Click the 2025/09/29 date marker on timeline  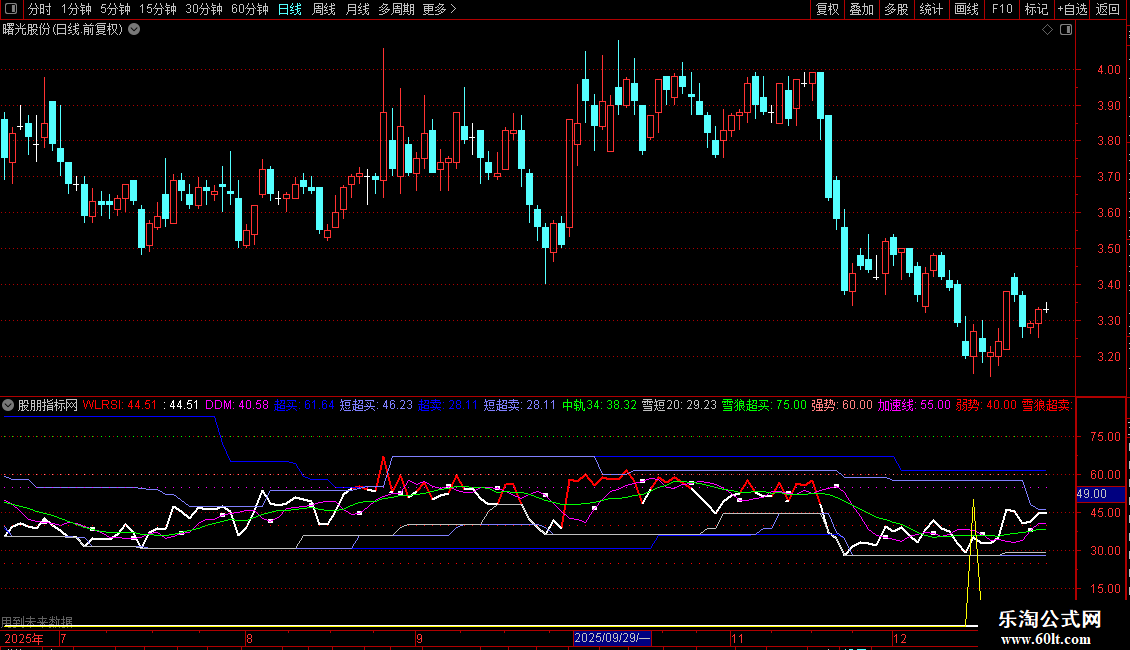[611, 638]
